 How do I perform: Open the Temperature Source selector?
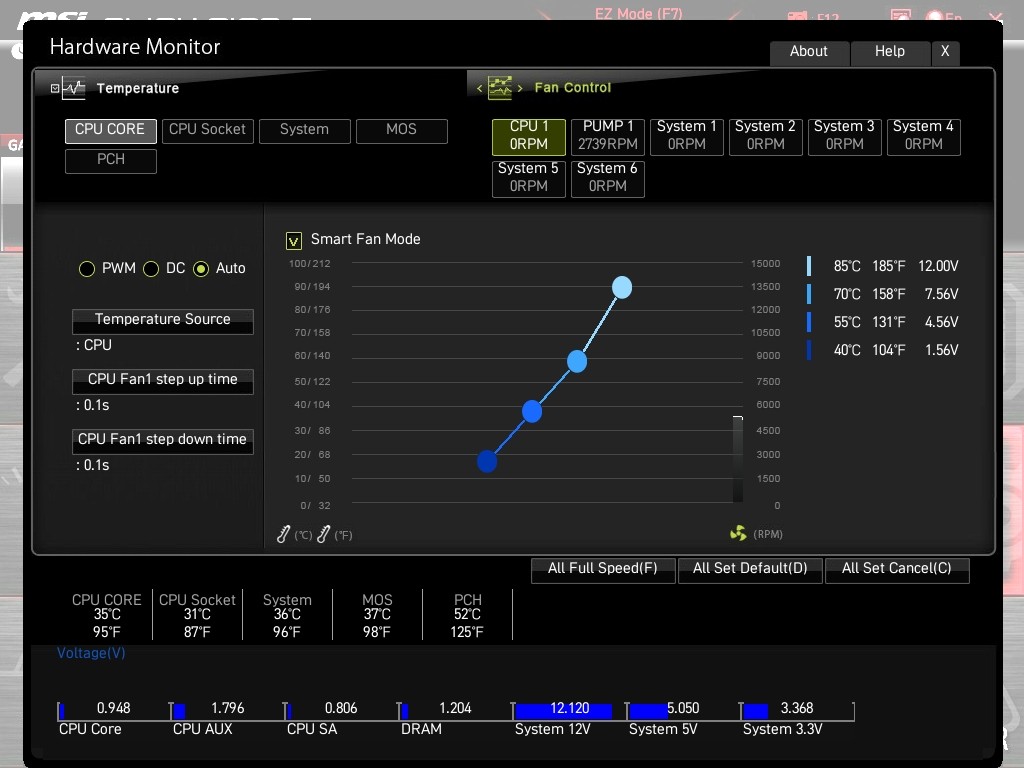(162, 320)
